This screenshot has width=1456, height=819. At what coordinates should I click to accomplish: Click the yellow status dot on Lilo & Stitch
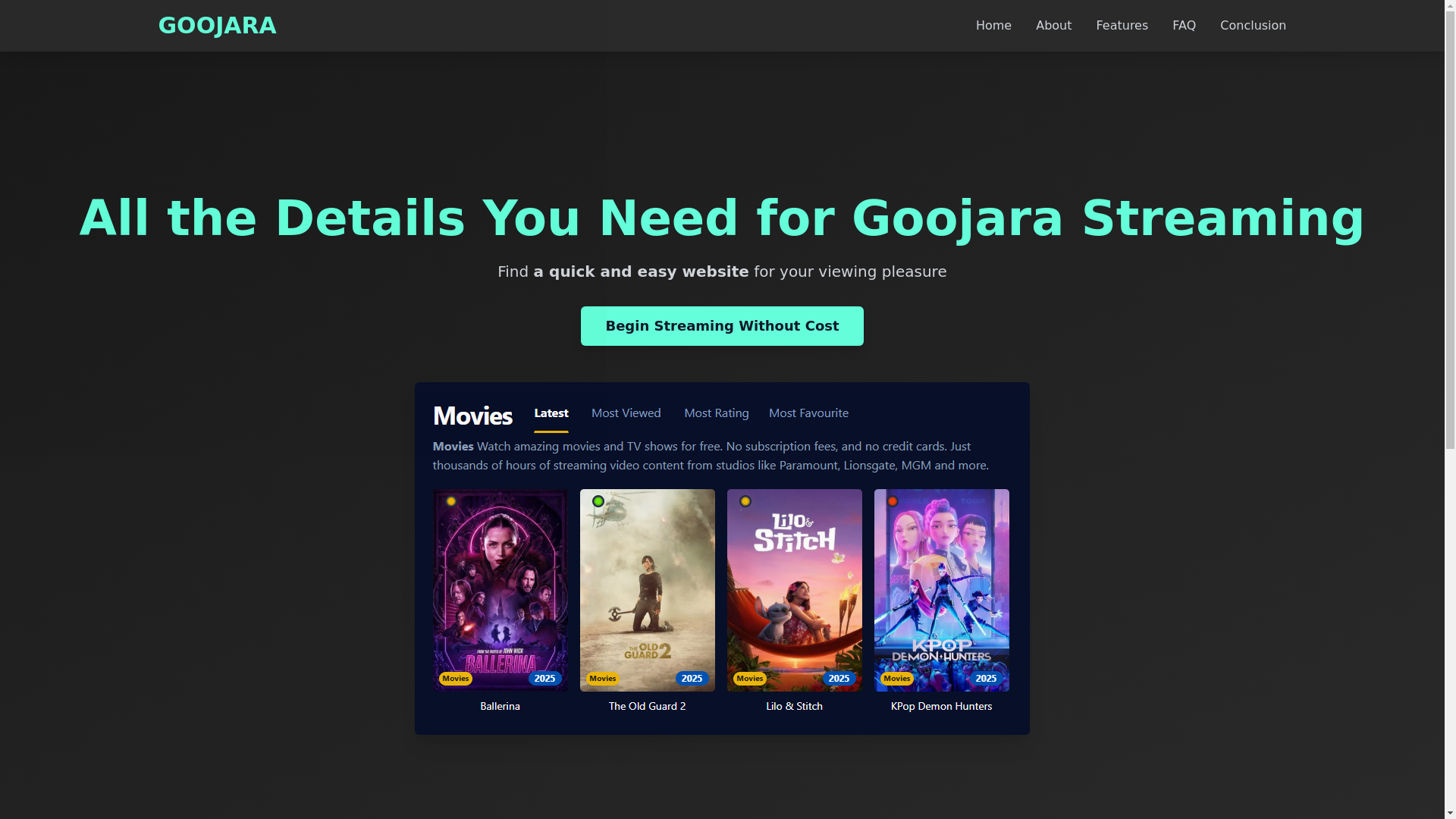(745, 501)
